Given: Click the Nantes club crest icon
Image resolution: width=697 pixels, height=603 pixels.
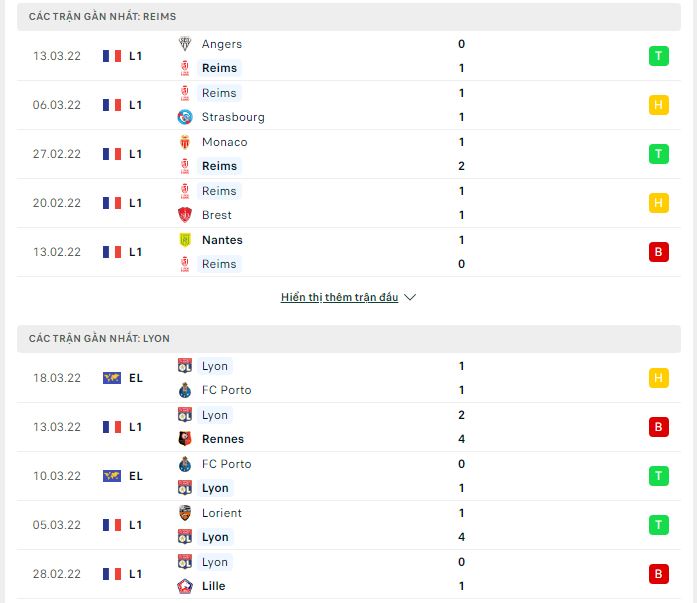Looking at the screenshot, I should [185, 240].
